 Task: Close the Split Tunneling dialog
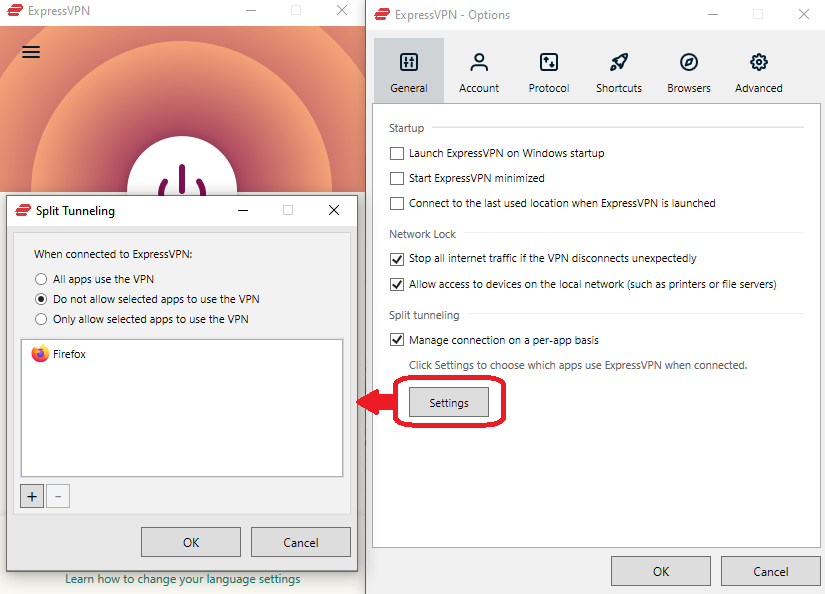point(334,210)
